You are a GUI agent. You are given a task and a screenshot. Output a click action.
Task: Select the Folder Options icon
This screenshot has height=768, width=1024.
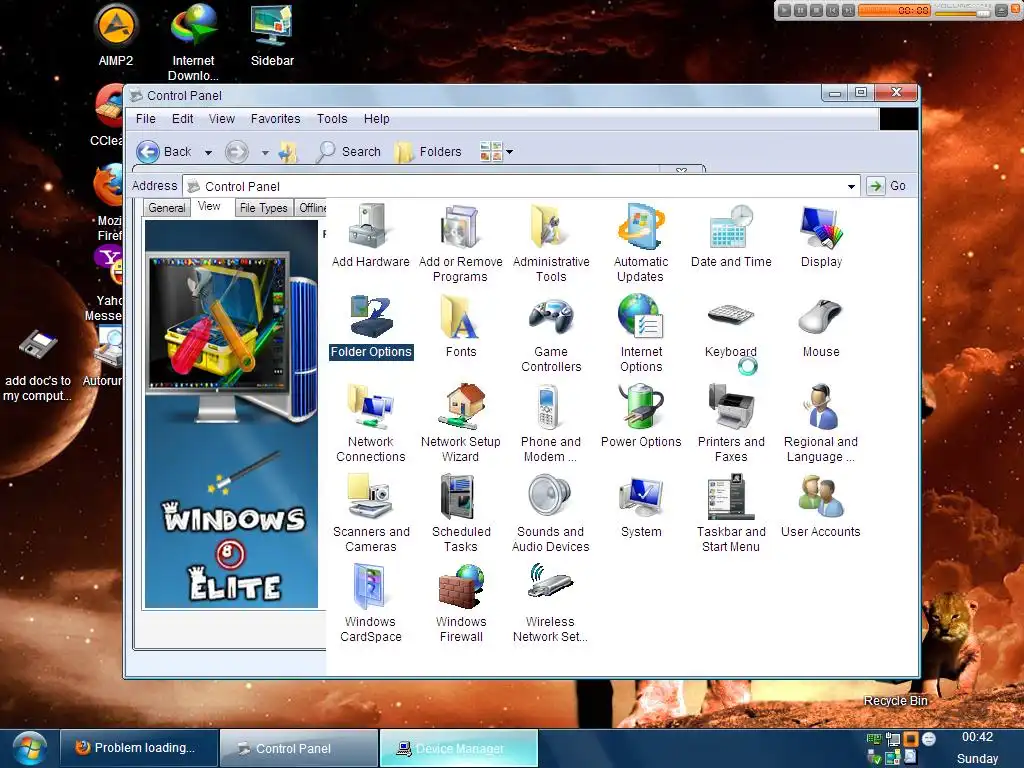370,325
